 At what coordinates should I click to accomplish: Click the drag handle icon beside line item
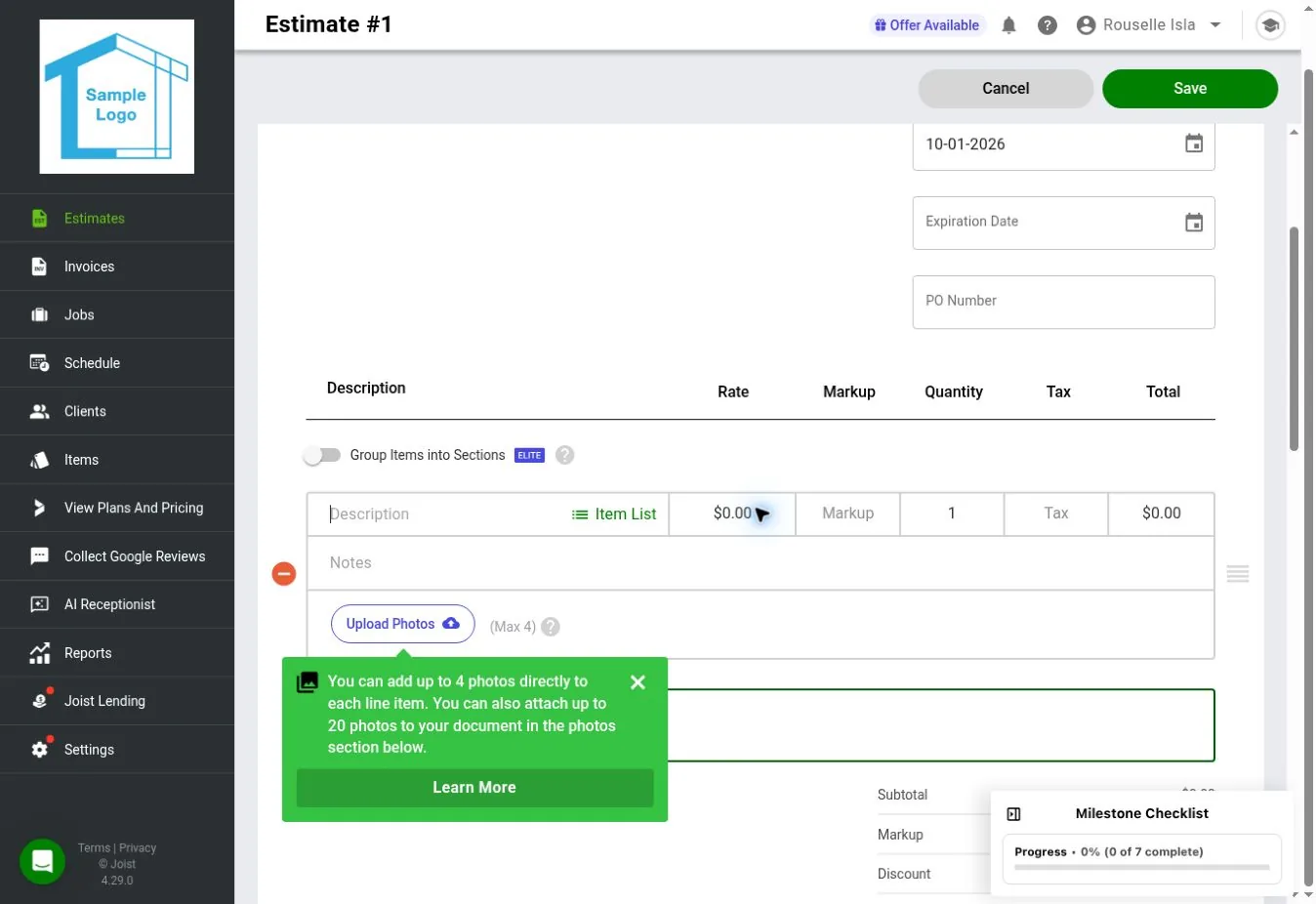click(1238, 574)
